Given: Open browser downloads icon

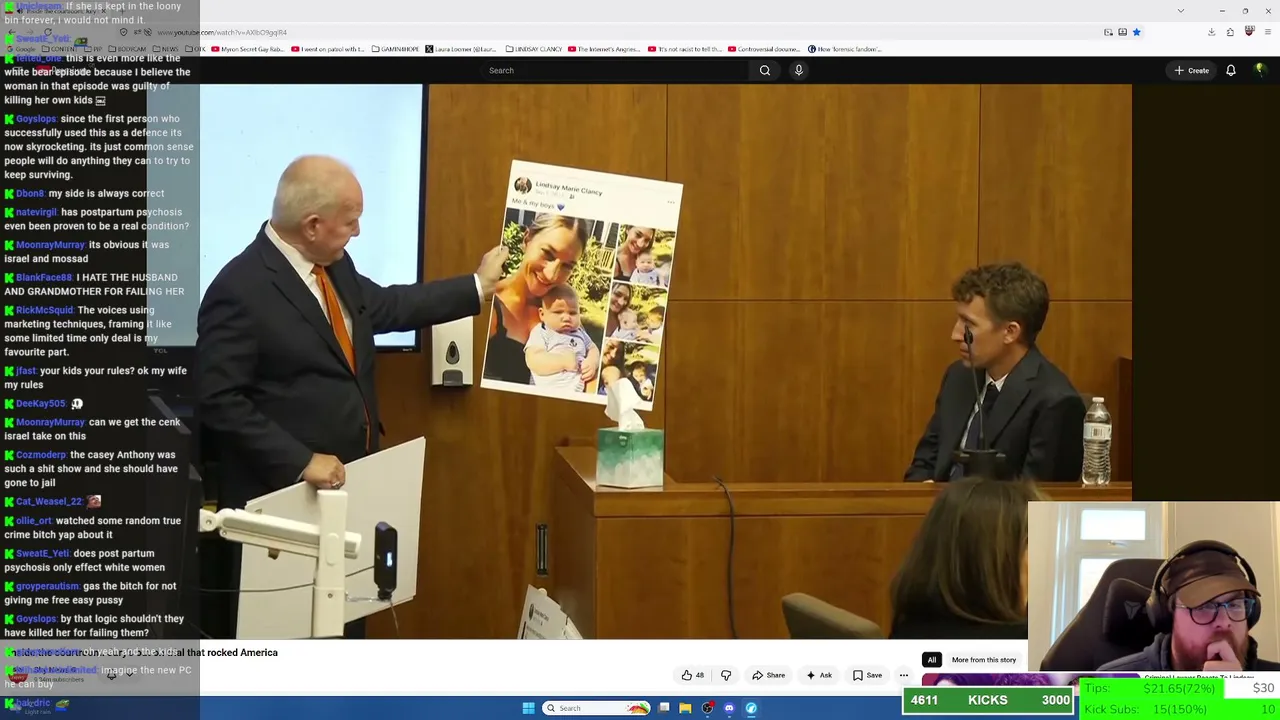Looking at the screenshot, I should click(x=1211, y=32).
